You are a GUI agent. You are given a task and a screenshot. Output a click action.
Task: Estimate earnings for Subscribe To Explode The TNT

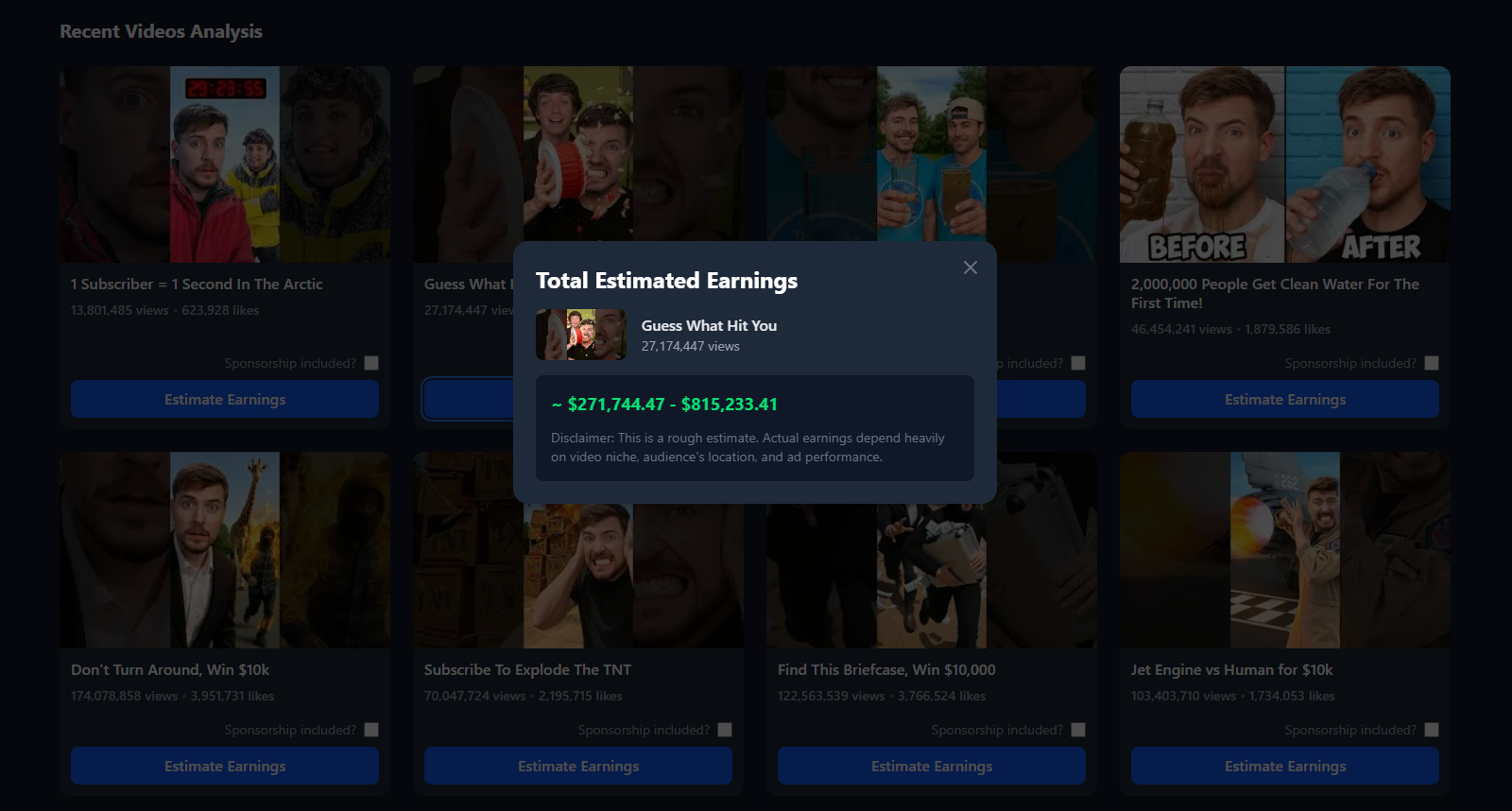(578, 766)
